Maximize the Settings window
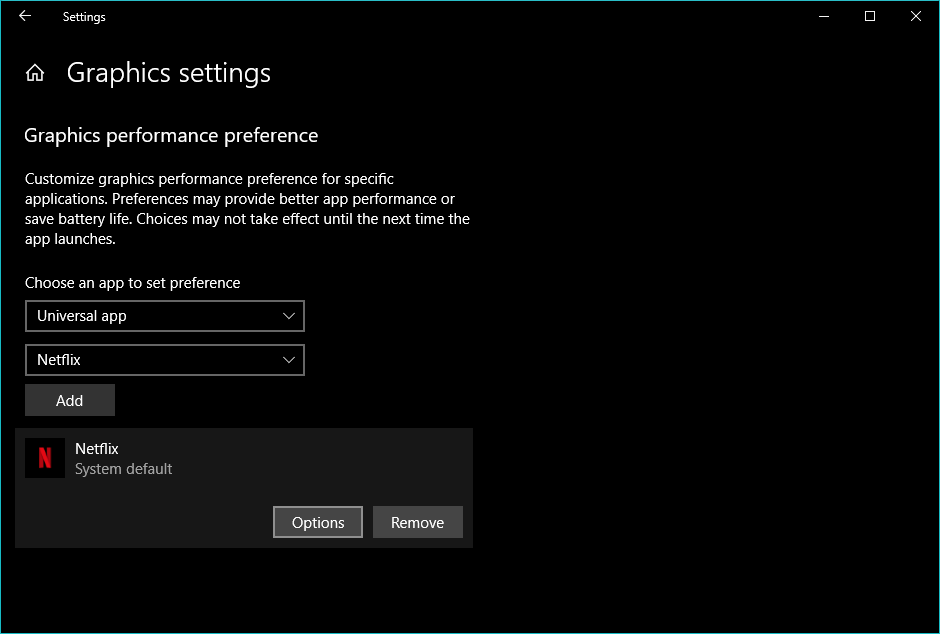Viewport: 940px width, 634px height. [870, 16]
